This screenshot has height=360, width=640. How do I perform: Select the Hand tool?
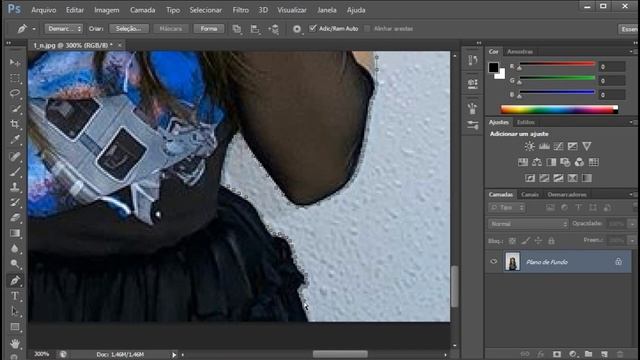tap(15, 343)
